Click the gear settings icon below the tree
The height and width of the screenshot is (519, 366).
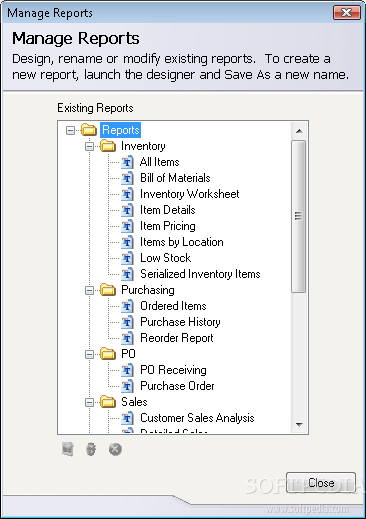[91, 449]
